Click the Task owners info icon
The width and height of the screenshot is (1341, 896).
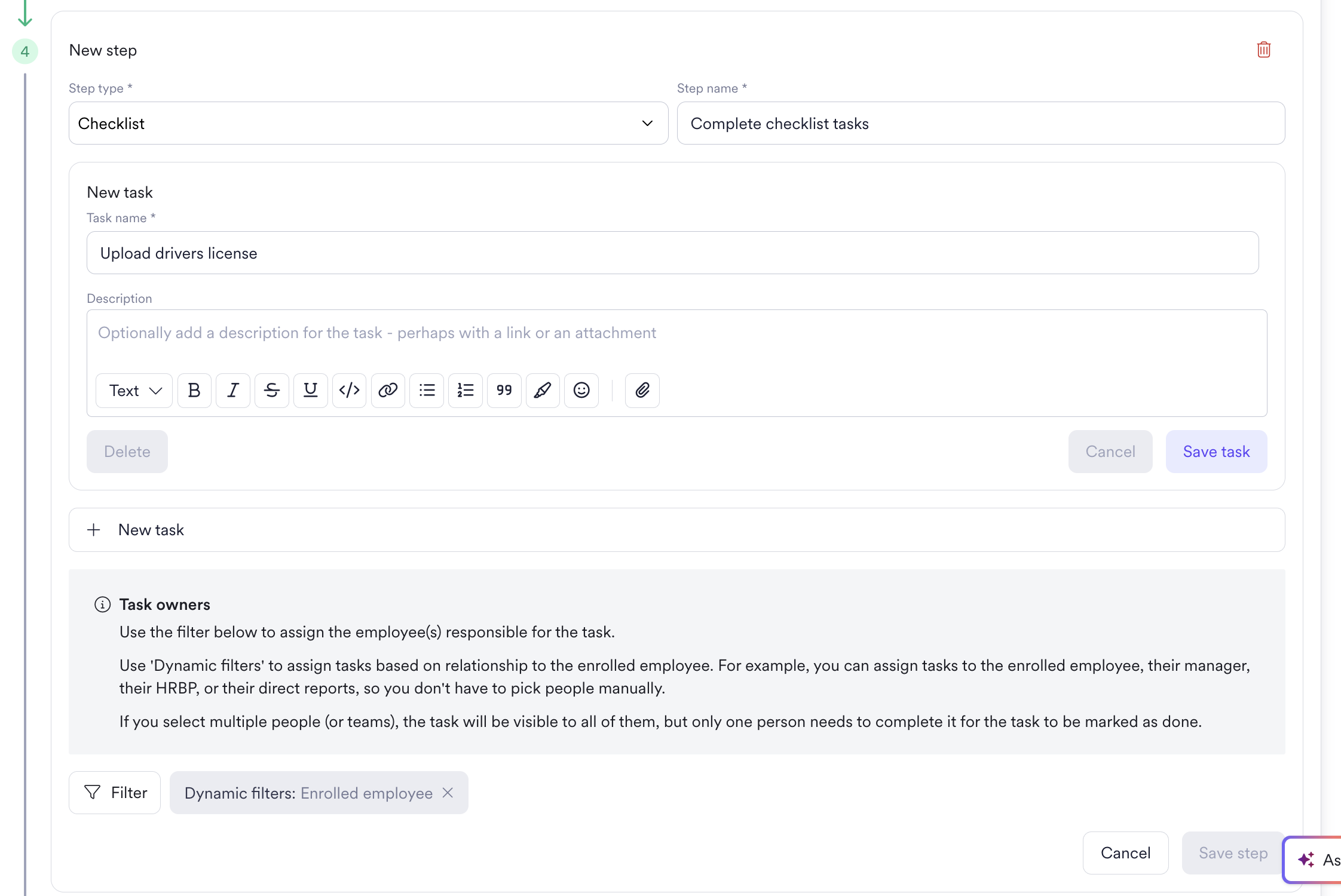coord(103,605)
